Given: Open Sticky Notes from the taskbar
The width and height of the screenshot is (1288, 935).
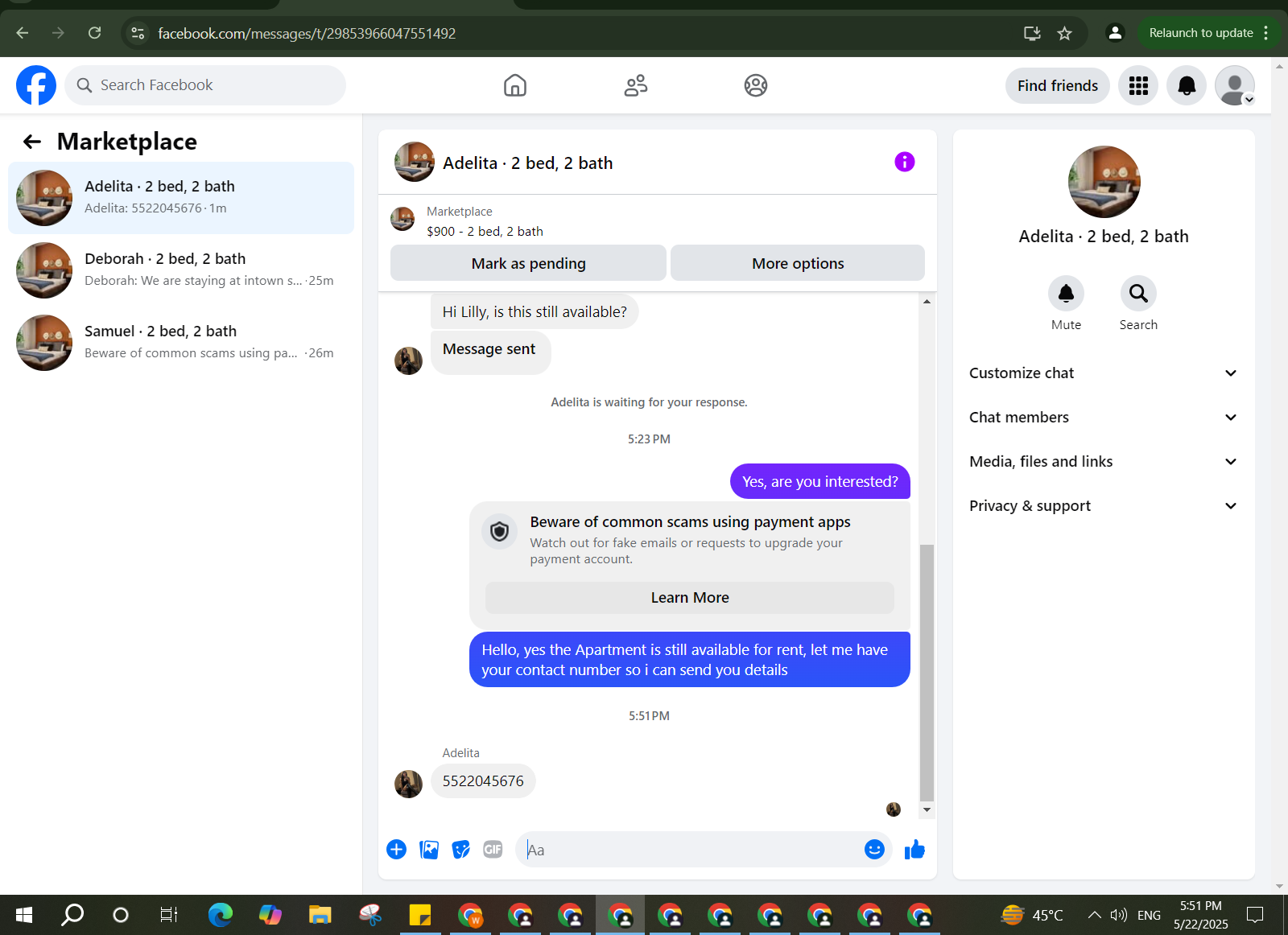Looking at the screenshot, I should tap(419, 915).
